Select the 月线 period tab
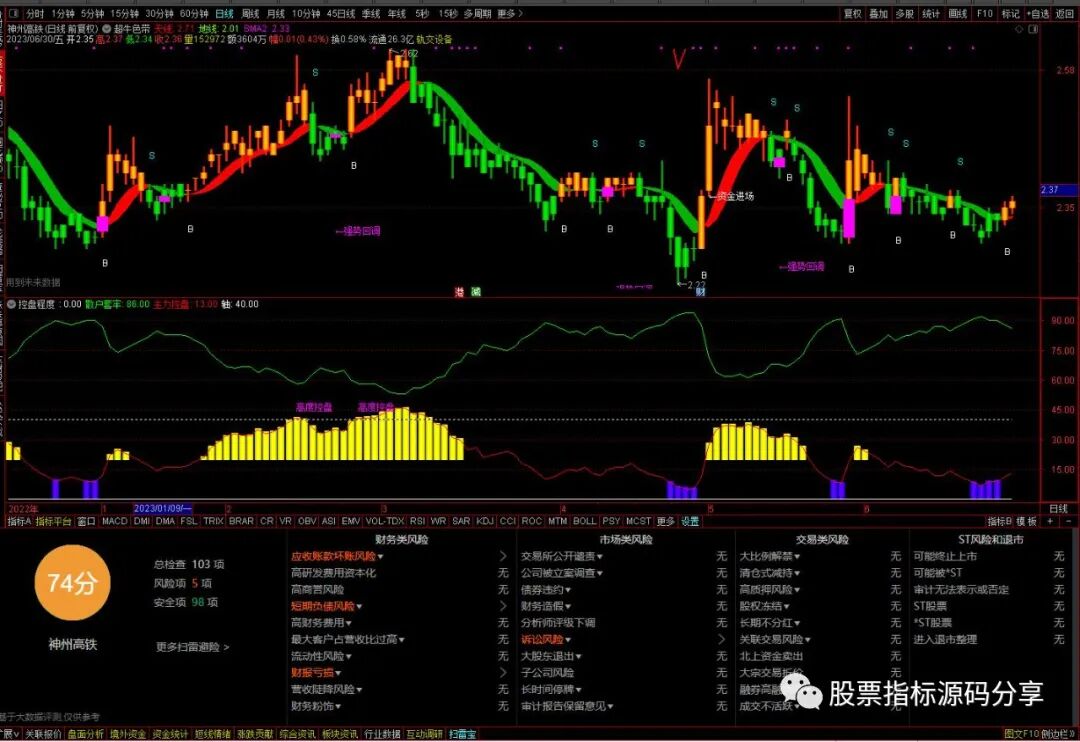This screenshot has width=1080, height=742. [x=276, y=13]
